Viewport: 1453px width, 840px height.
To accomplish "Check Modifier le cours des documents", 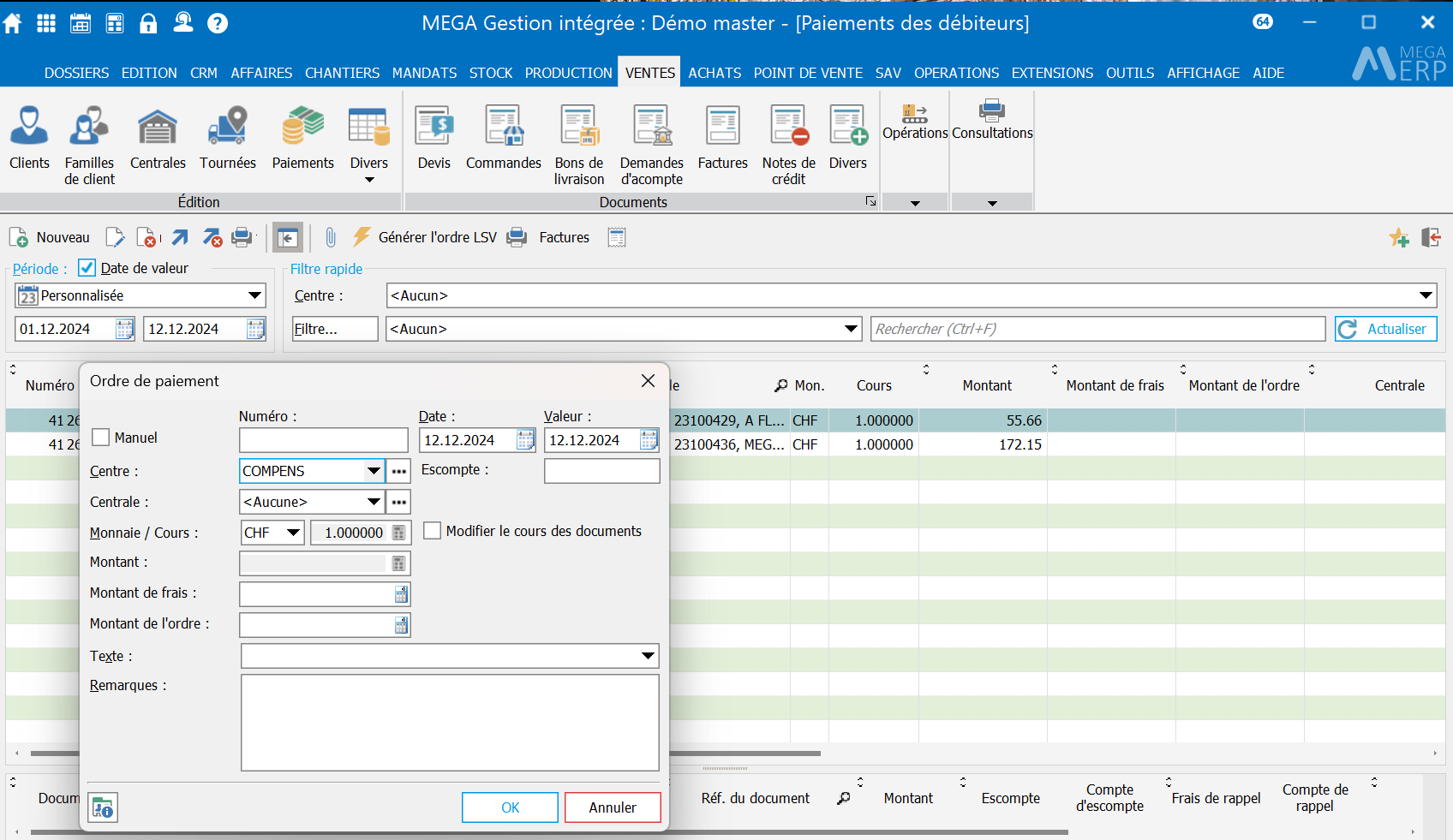I will [433, 531].
